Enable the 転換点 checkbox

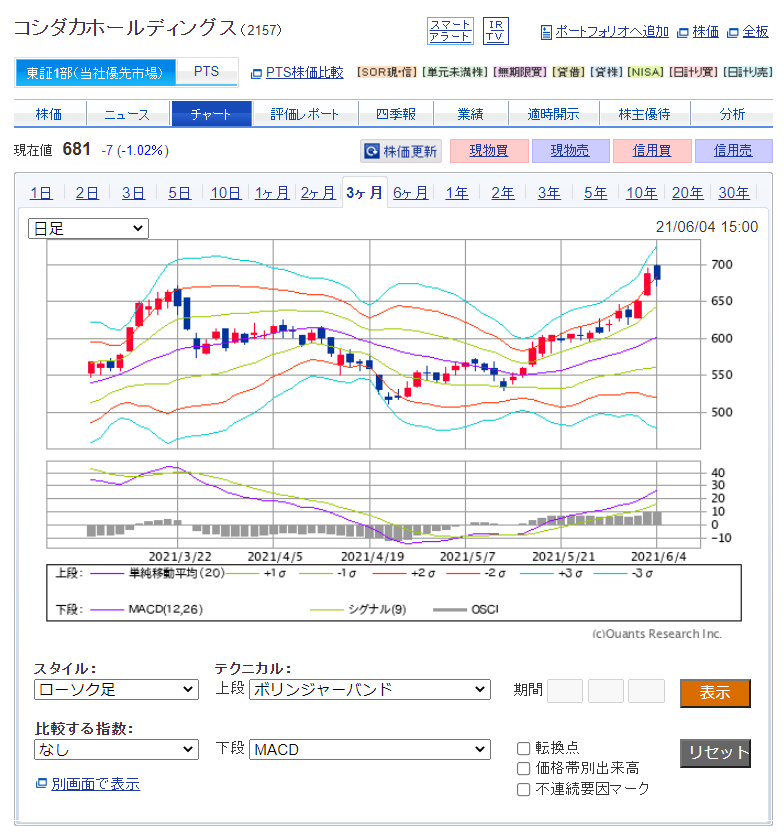524,748
